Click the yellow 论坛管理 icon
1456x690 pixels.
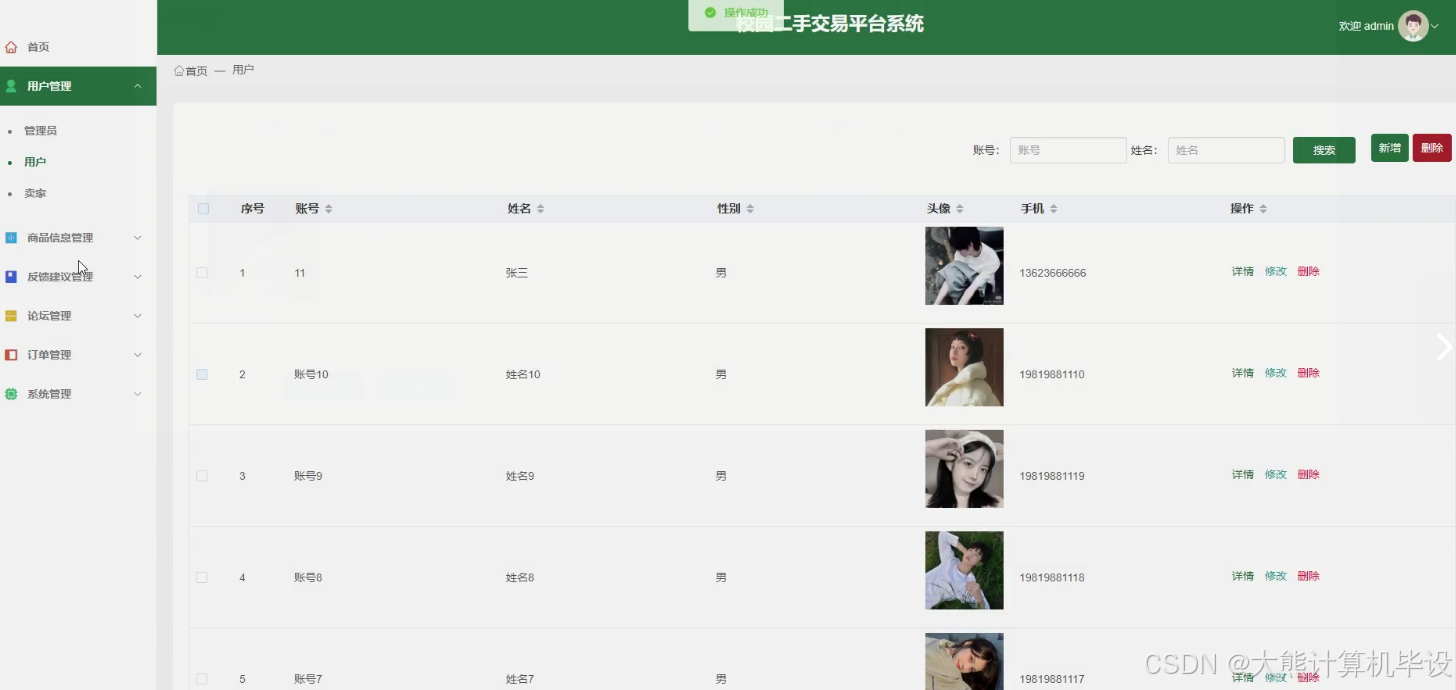11,316
